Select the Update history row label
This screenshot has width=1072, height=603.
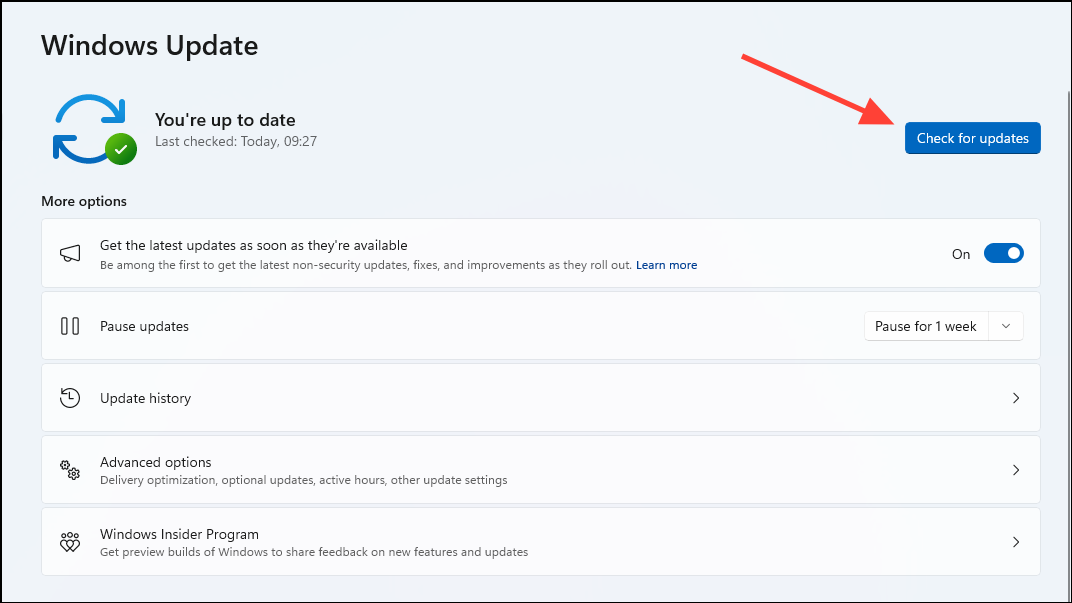click(146, 398)
